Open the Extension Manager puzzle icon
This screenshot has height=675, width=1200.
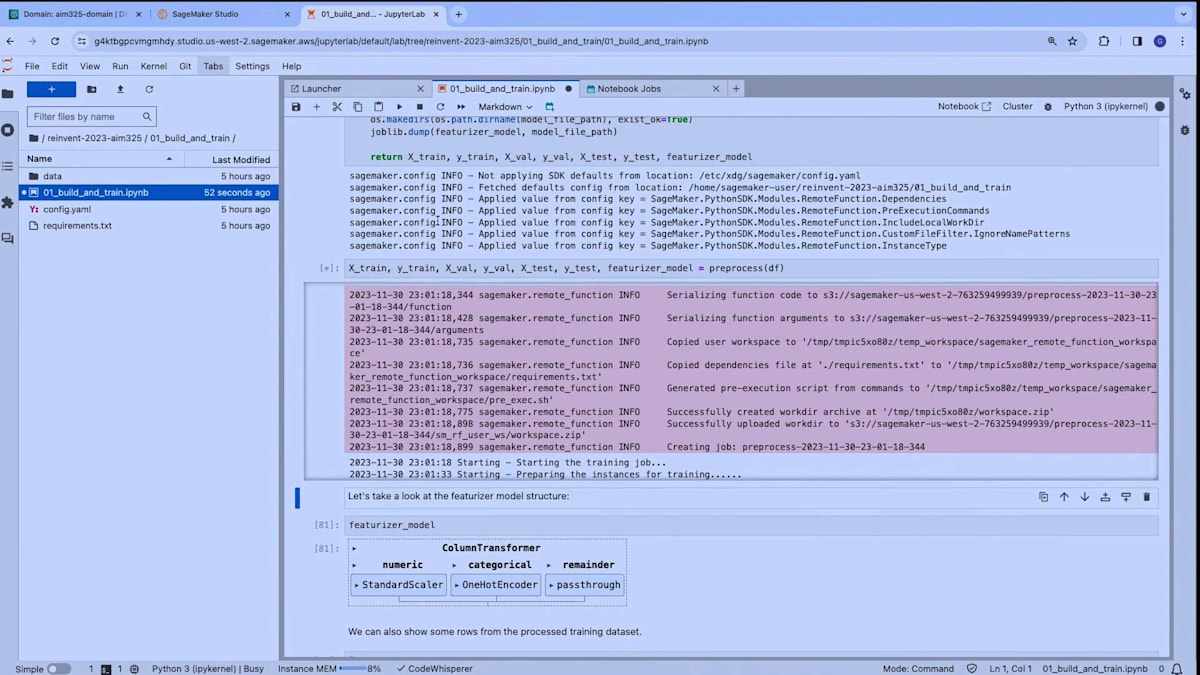[x=8, y=202]
